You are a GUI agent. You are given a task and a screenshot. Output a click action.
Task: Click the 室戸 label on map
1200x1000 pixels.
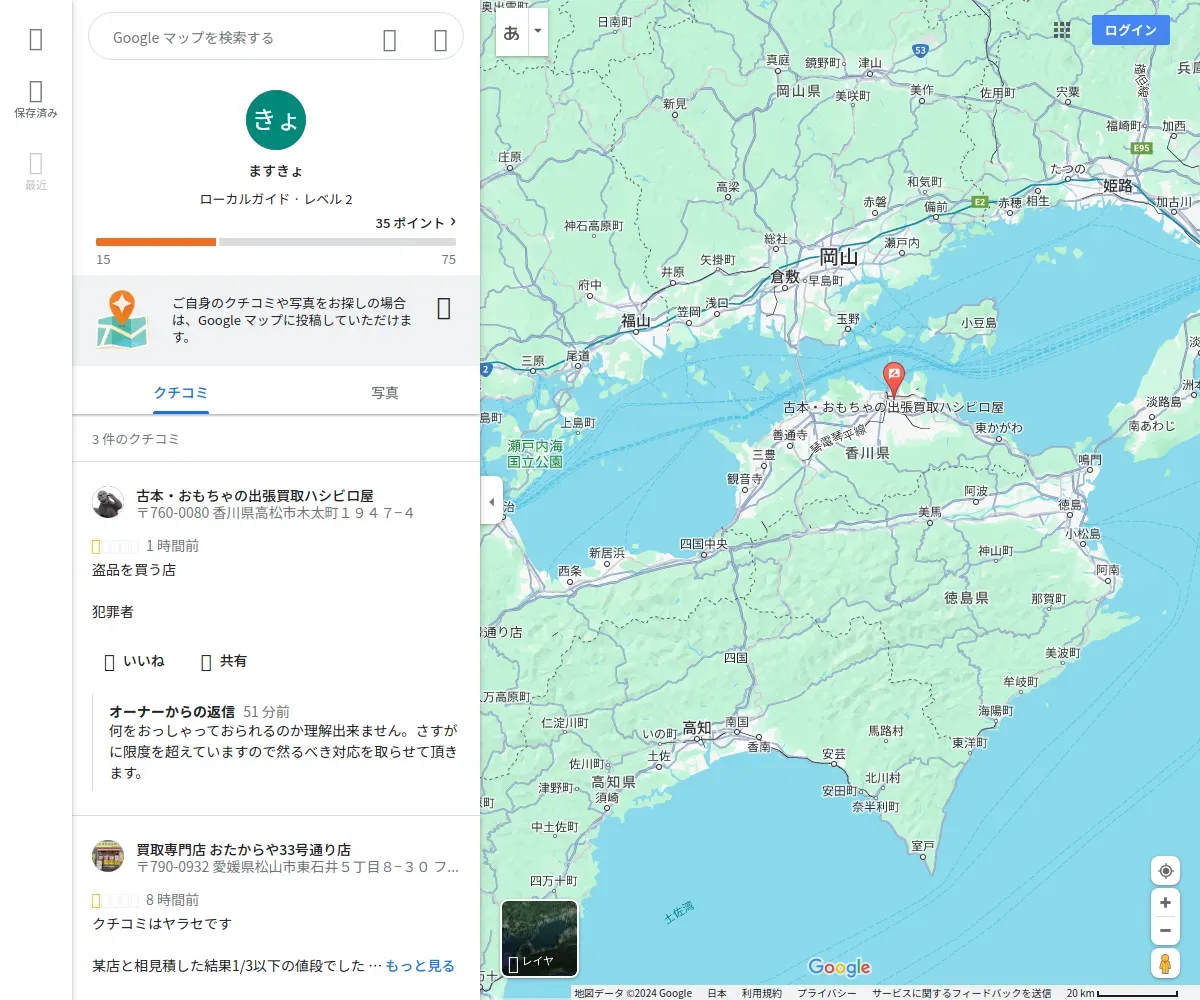pos(922,846)
